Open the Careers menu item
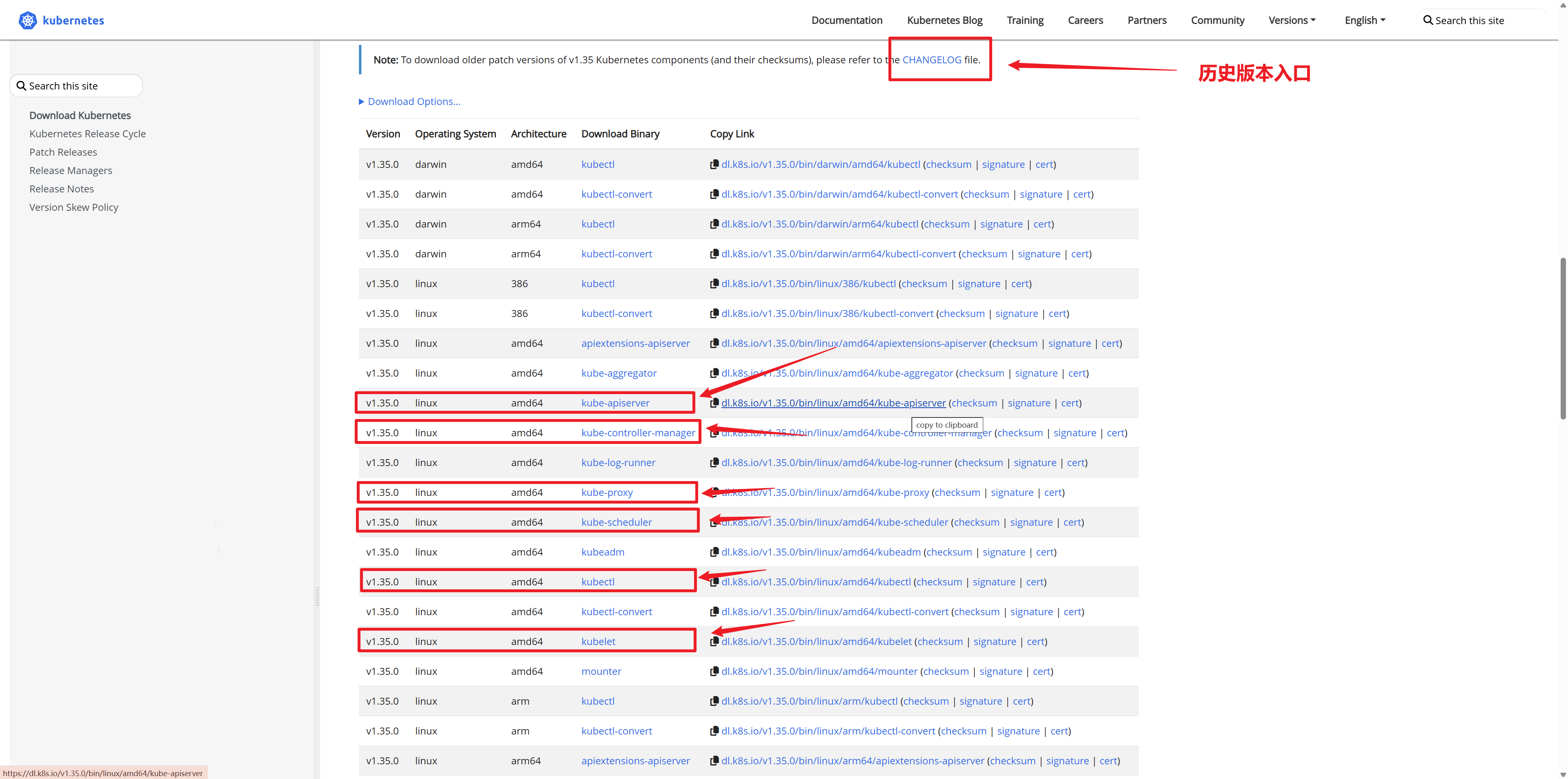This screenshot has width=1568, height=779. (1085, 20)
